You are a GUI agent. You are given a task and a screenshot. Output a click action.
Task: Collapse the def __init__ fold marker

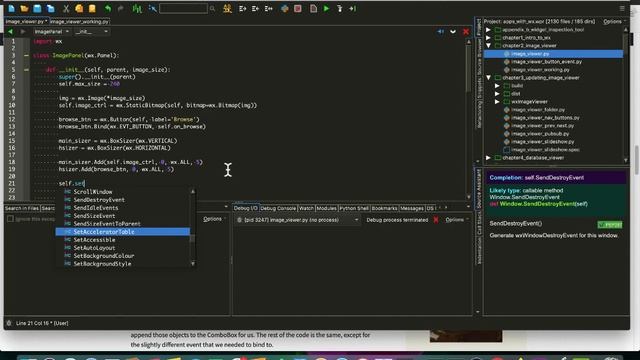[x=26, y=69]
